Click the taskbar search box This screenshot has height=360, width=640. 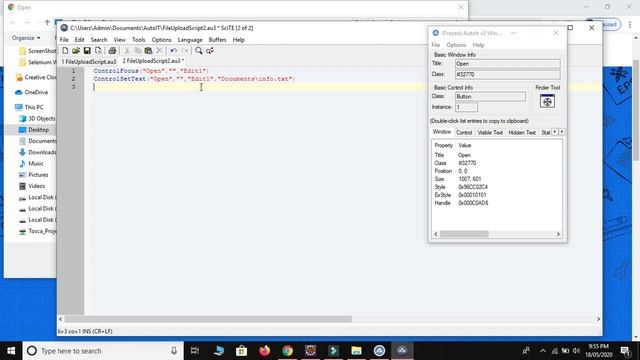pos(103,351)
